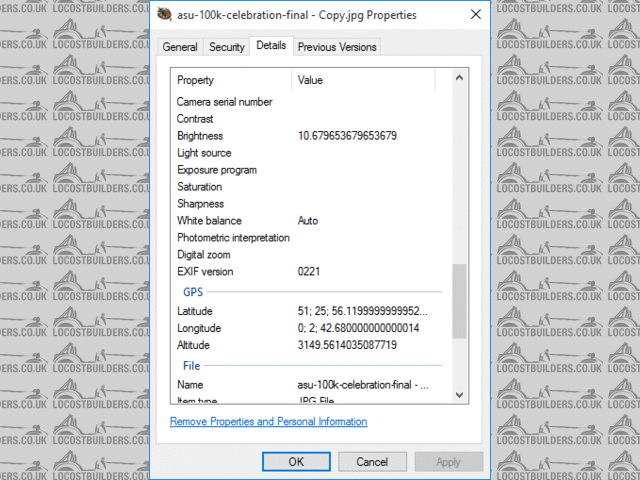Click the scrollbar down arrow
640x480 pixels.
click(x=459, y=395)
